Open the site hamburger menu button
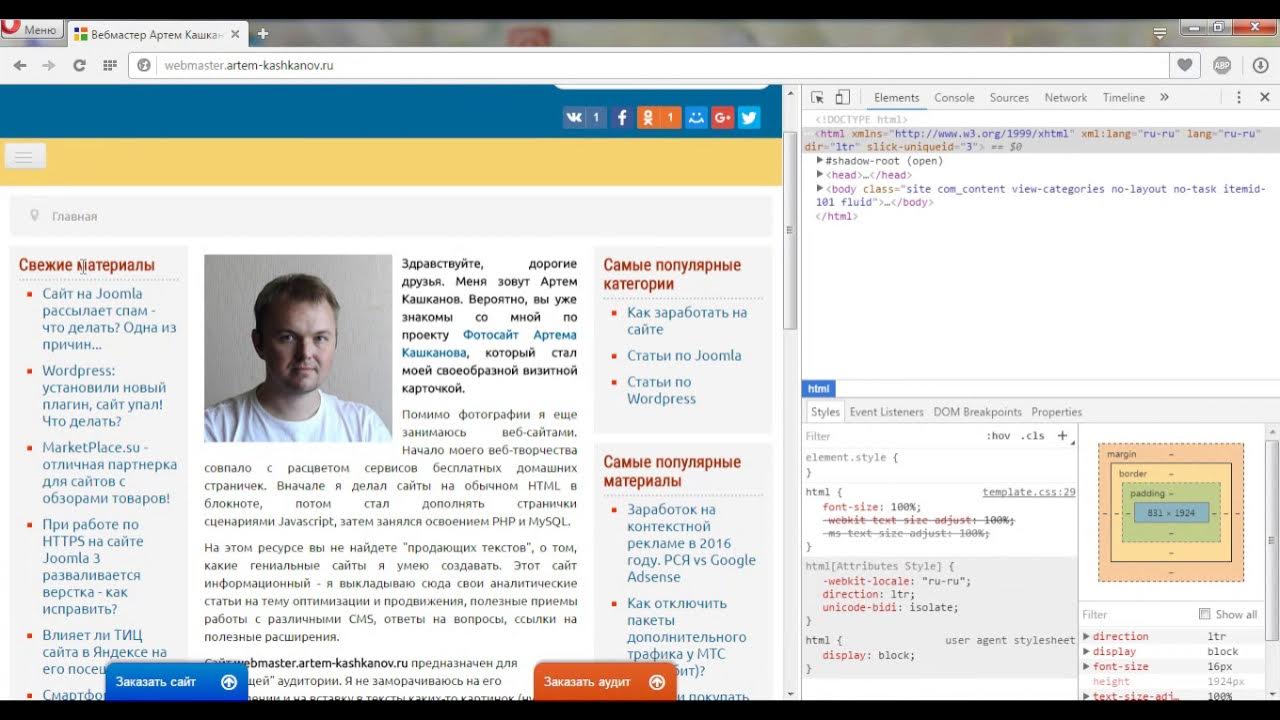This screenshot has width=1280, height=720. click(x=24, y=156)
